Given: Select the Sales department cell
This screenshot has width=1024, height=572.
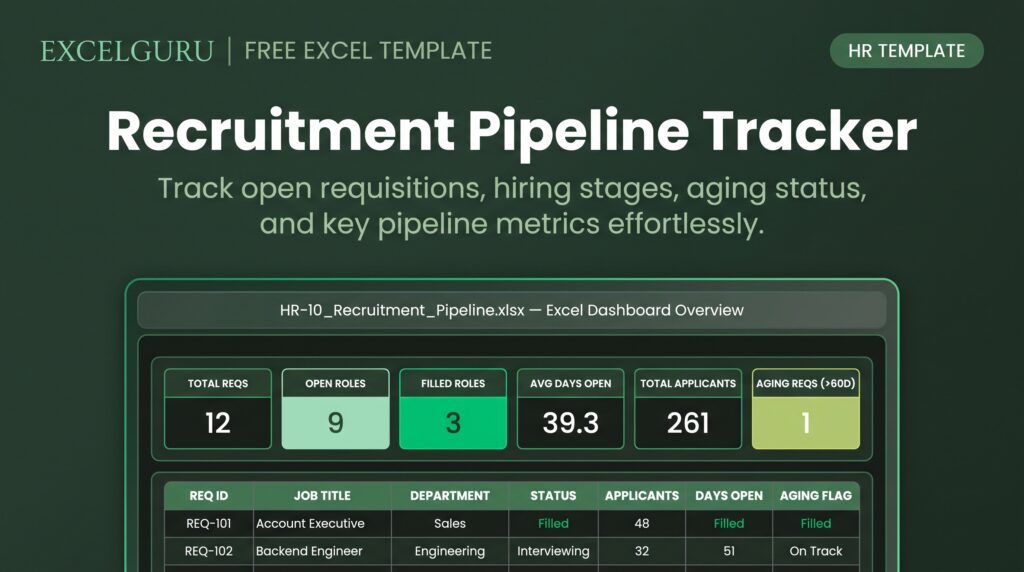Looking at the screenshot, I should [x=450, y=524].
